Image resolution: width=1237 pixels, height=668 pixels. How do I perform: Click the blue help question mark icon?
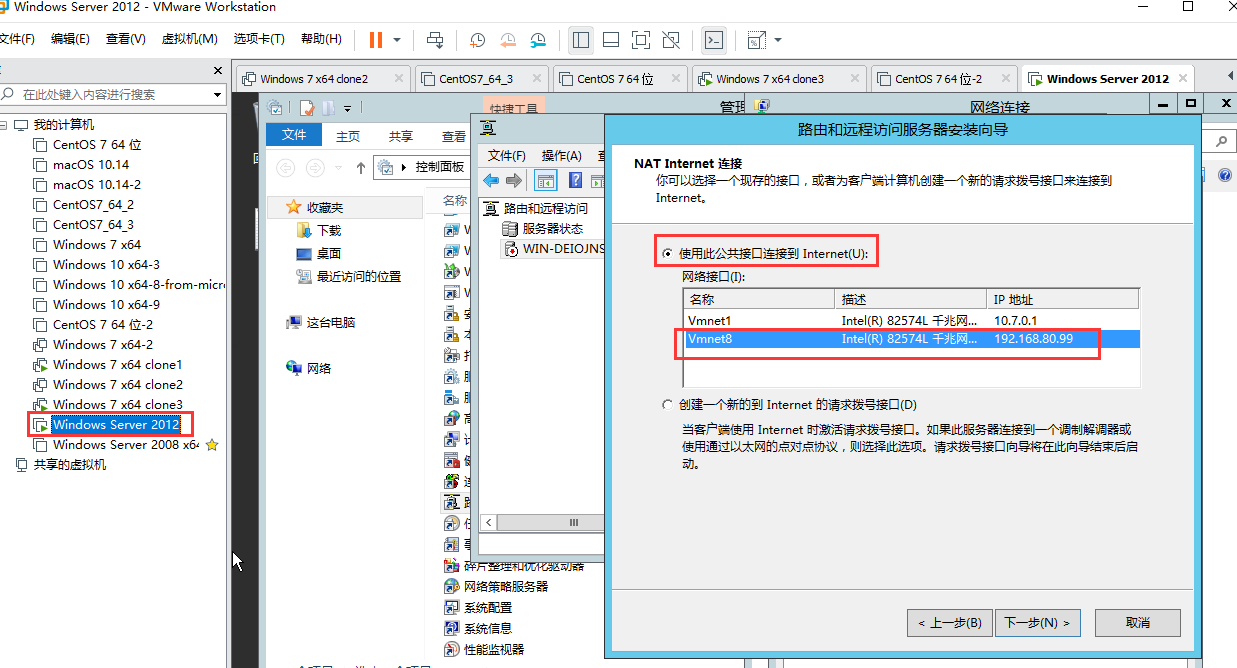[x=576, y=181]
